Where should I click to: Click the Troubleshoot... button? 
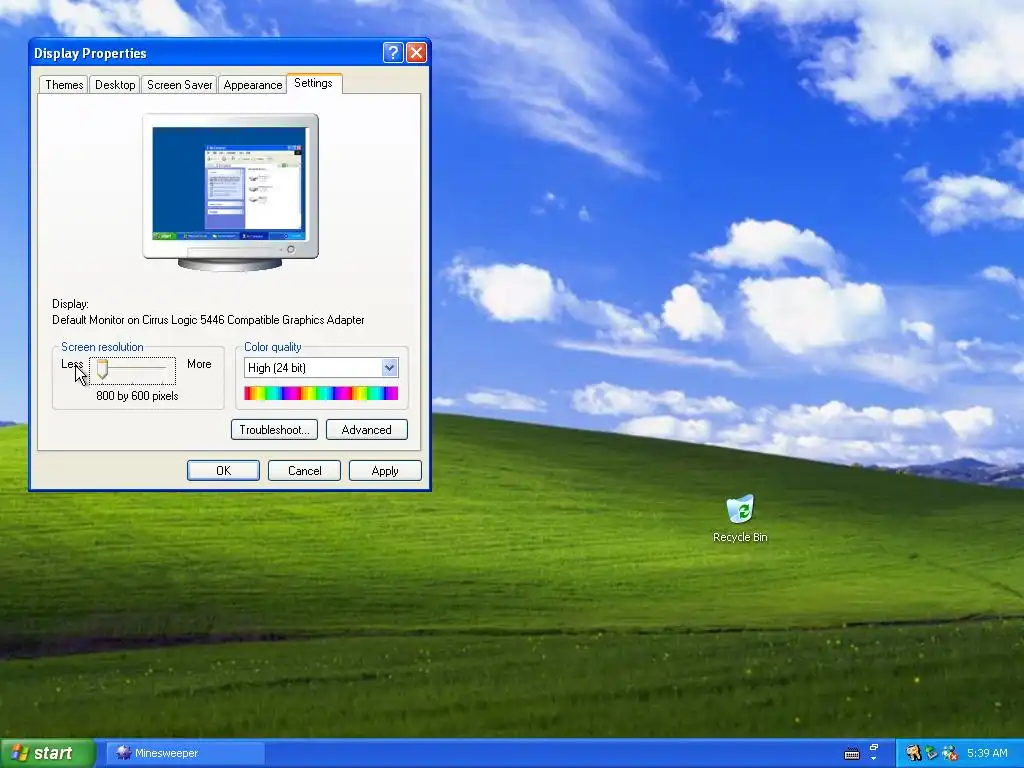click(274, 430)
